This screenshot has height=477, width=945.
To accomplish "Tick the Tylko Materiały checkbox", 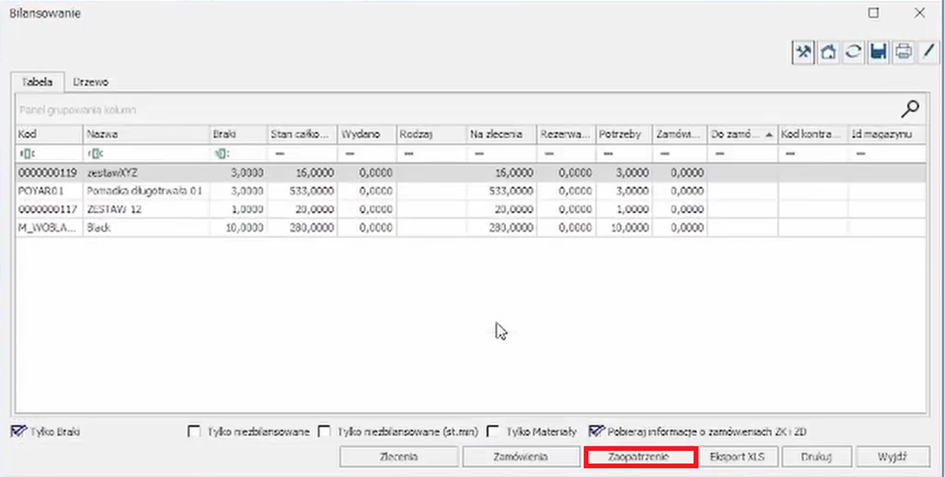I will [493, 432].
